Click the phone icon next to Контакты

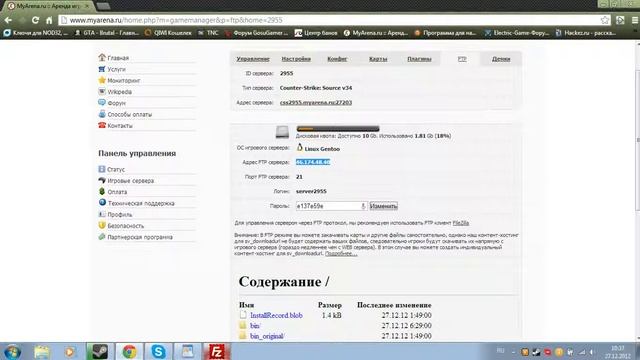[102, 125]
